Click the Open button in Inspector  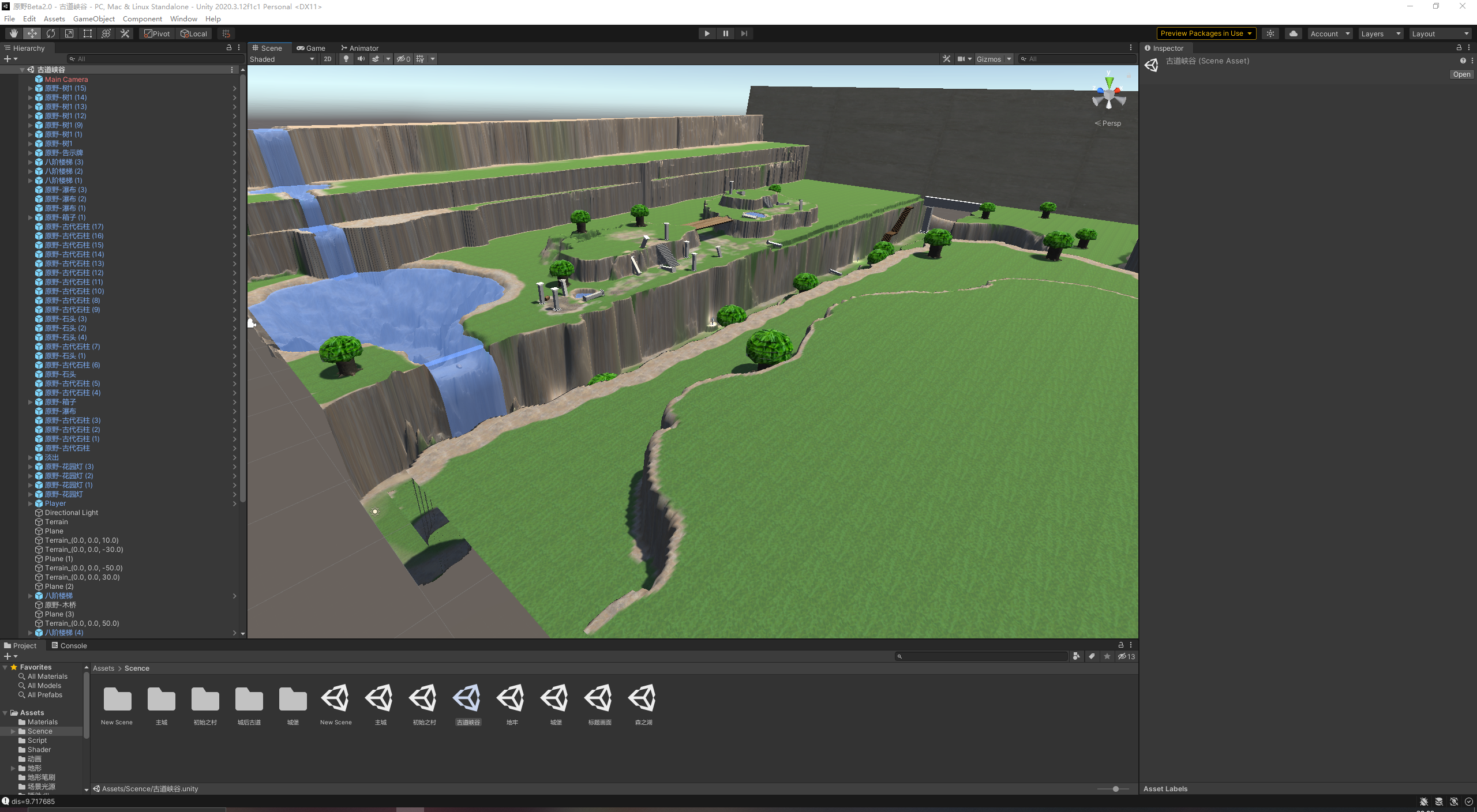tap(1461, 74)
